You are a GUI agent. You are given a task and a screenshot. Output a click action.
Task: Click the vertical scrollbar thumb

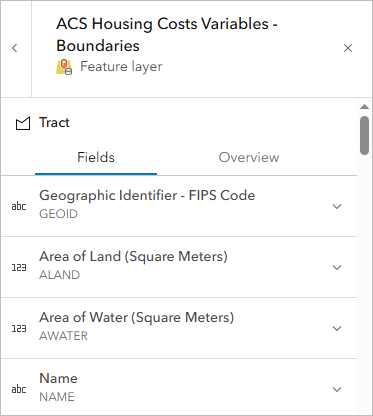[x=364, y=135]
